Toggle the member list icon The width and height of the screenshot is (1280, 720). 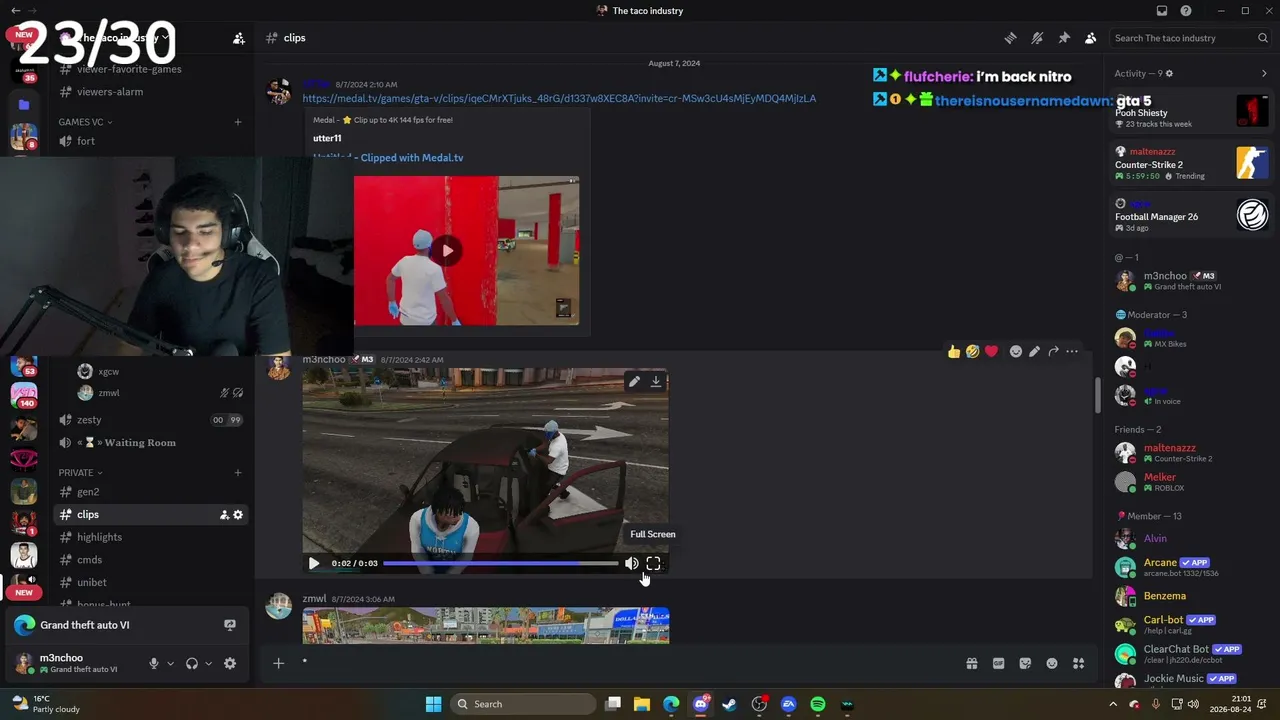click(x=1090, y=38)
